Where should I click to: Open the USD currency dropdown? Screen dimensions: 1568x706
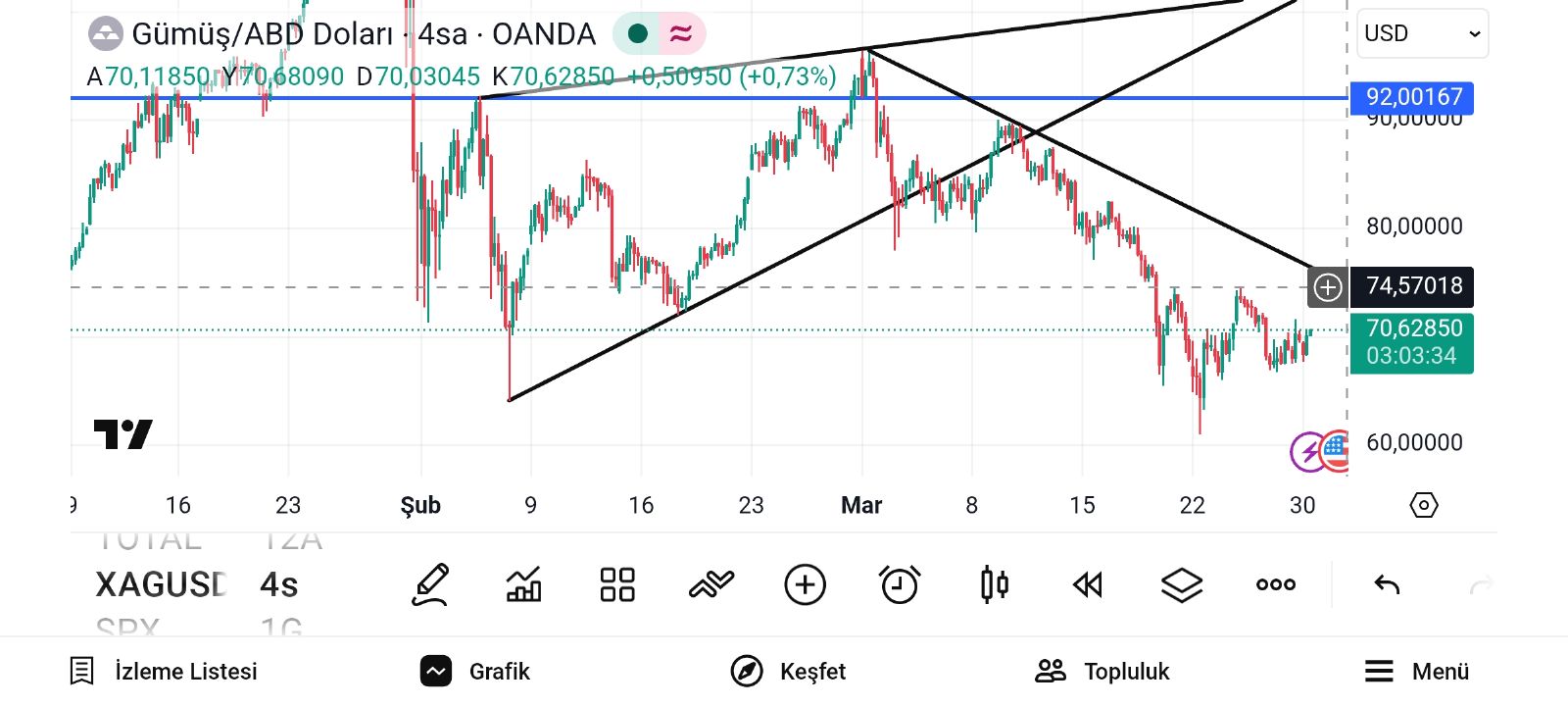1422,33
